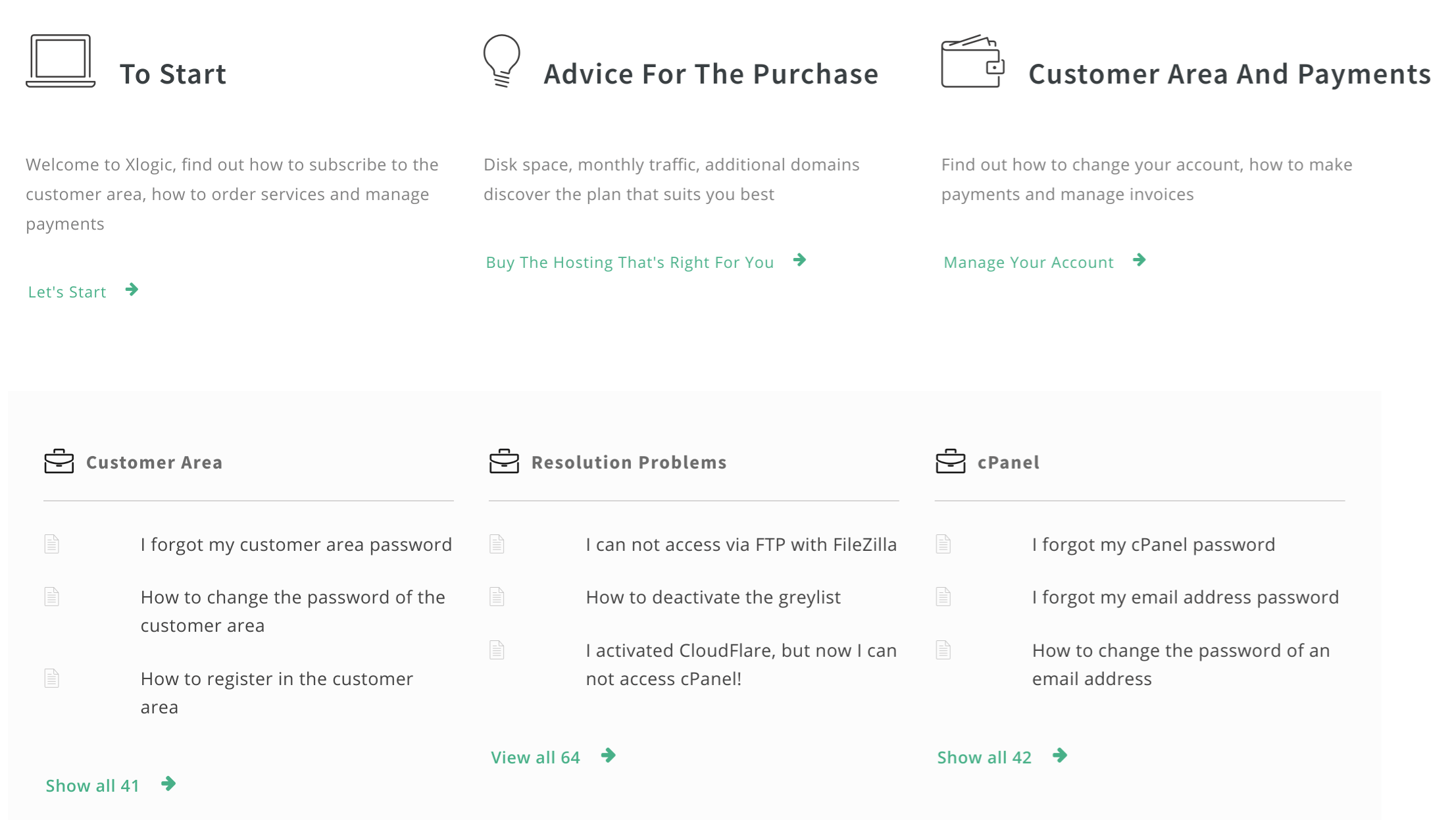Open the Let's Start link
The height and width of the screenshot is (820, 1456).
[67, 292]
